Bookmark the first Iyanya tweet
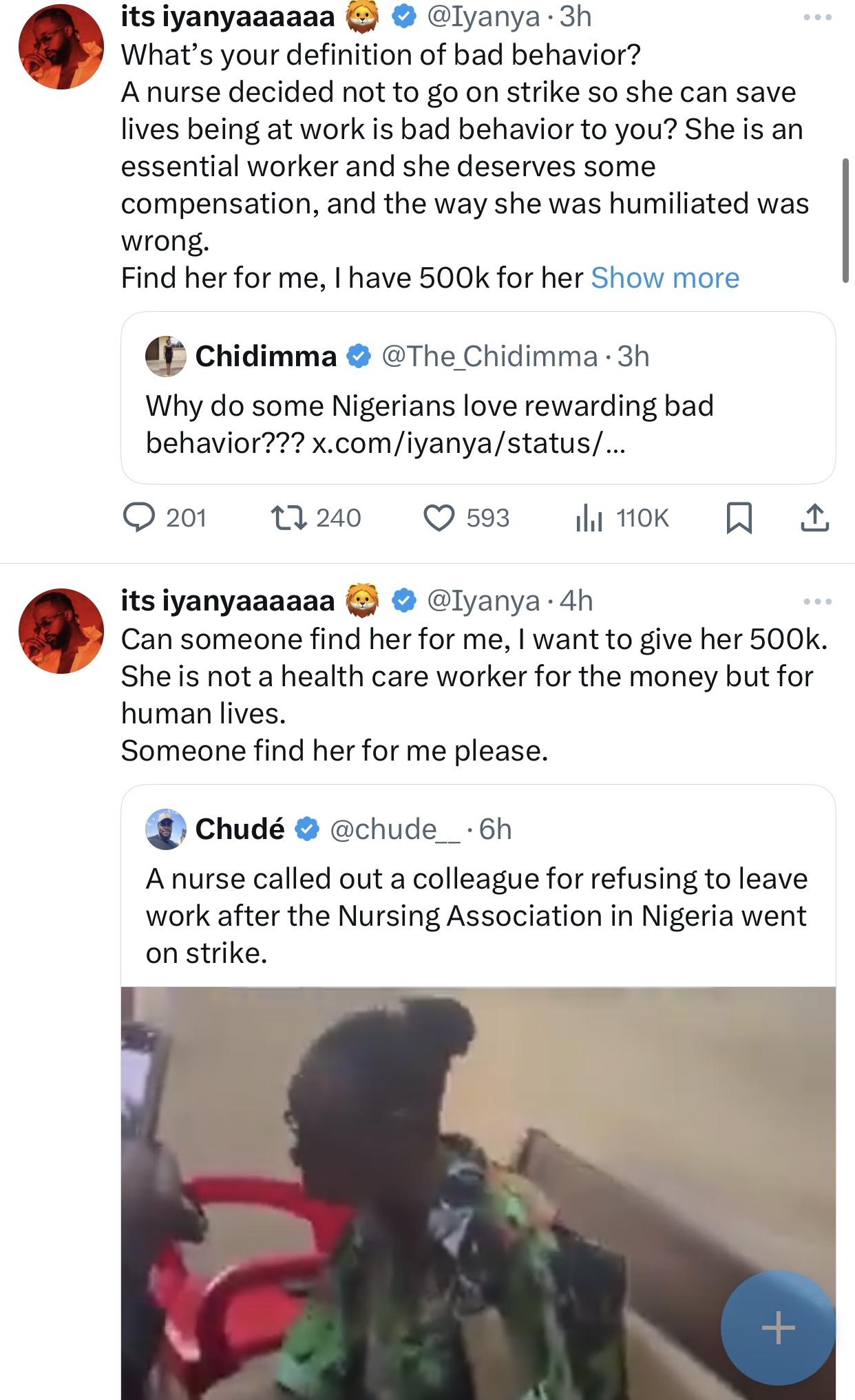 tap(739, 518)
